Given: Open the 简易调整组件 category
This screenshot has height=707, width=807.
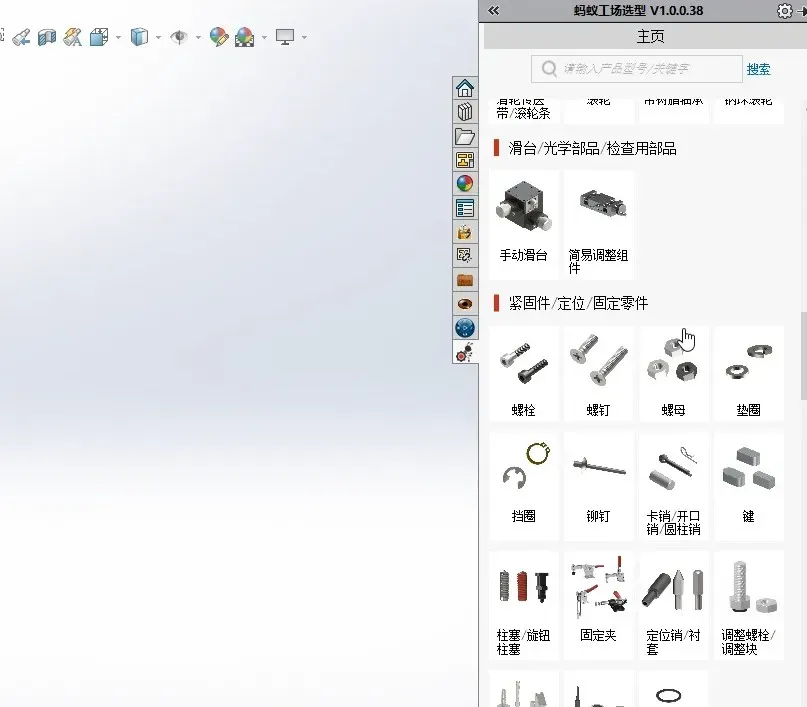Looking at the screenshot, I should [599, 225].
